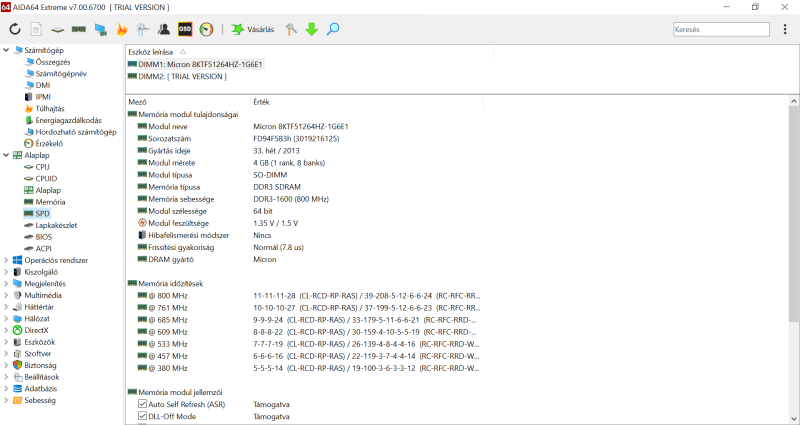
Task: Expand the Szoftver node
Action: (x=6, y=354)
